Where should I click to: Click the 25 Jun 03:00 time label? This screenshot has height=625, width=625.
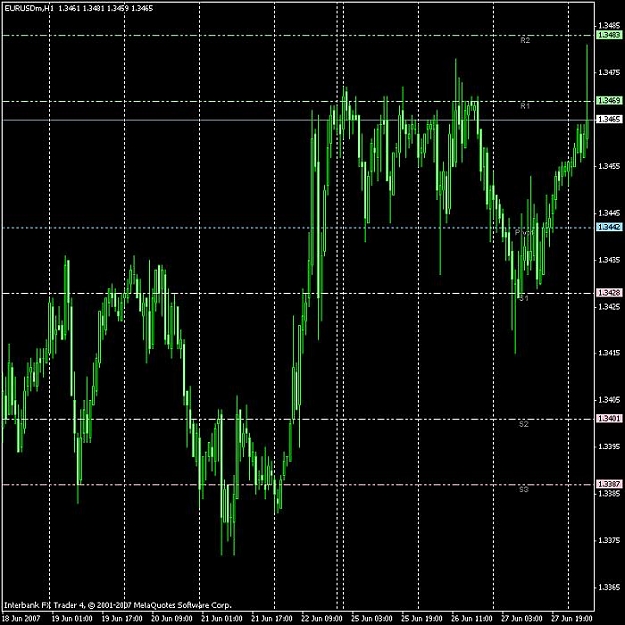tap(372, 619)
